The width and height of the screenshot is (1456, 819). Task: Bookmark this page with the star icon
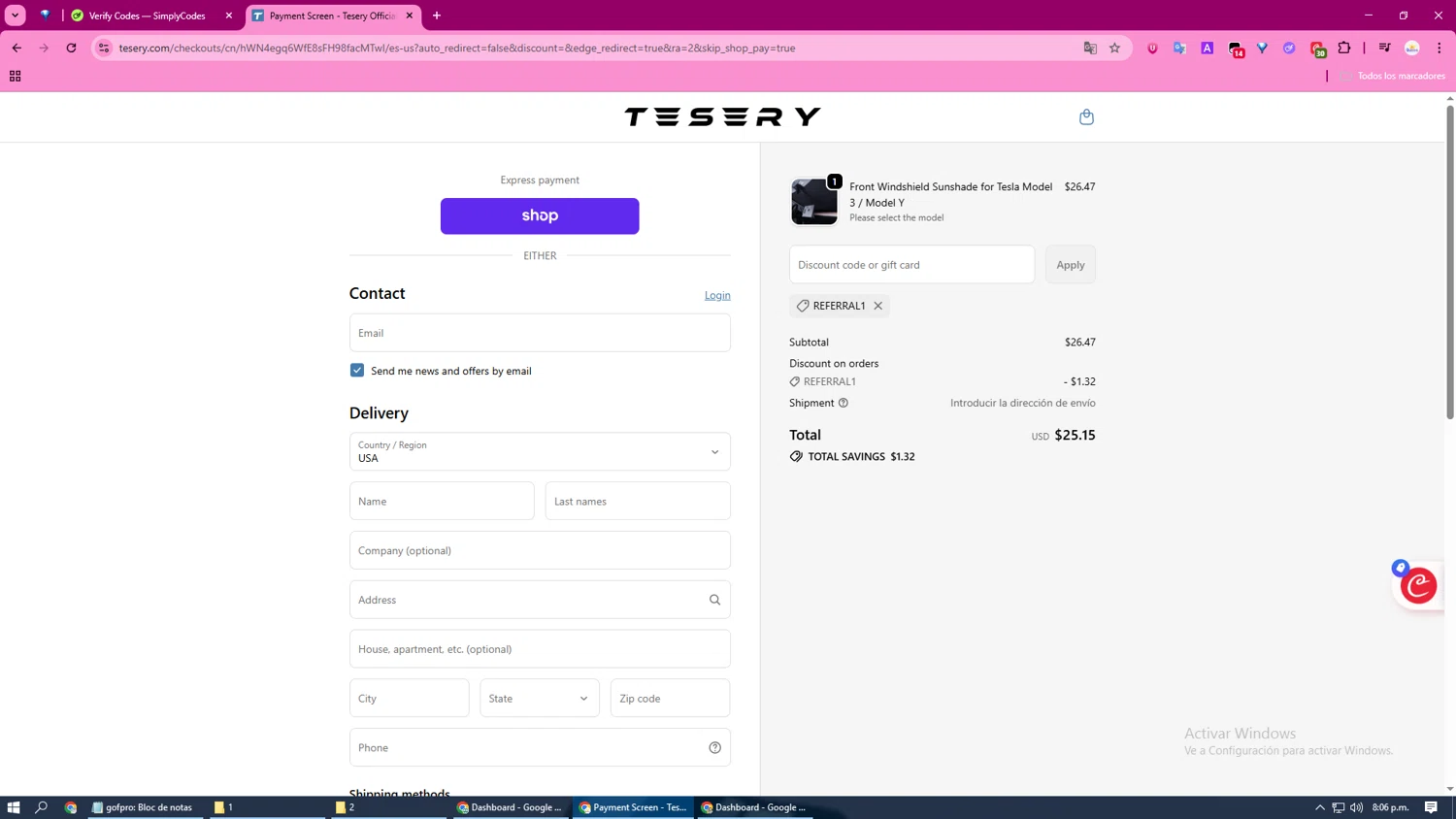click(x=1114, y=48)
